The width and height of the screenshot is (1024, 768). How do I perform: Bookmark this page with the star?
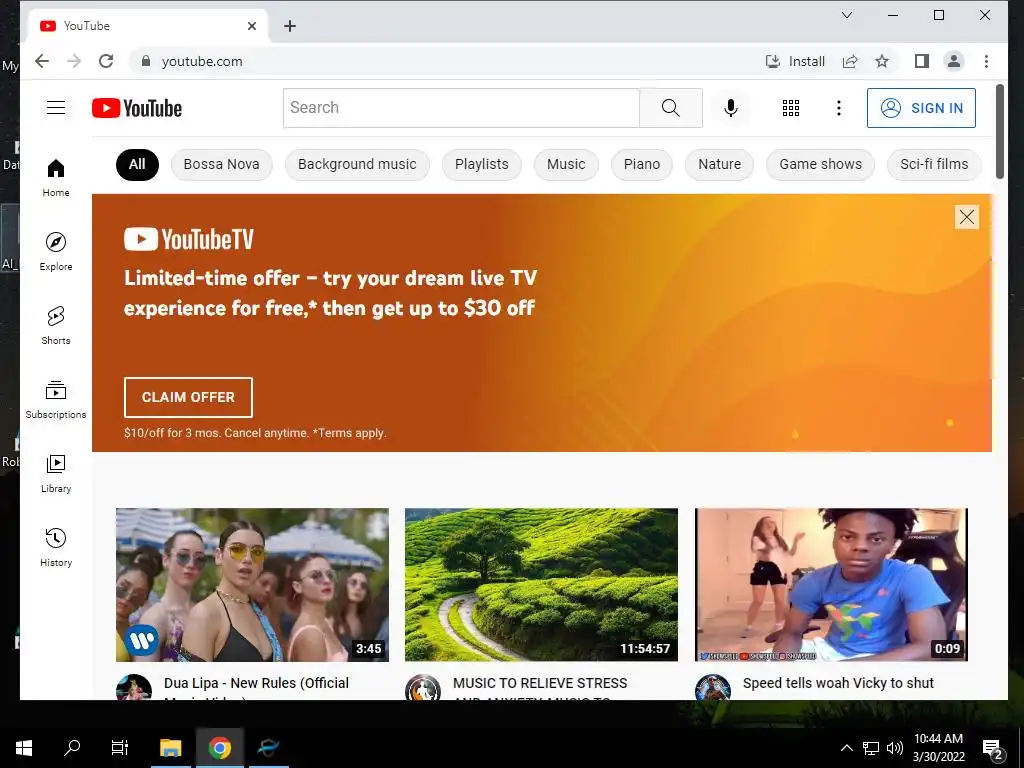(882, 61)
